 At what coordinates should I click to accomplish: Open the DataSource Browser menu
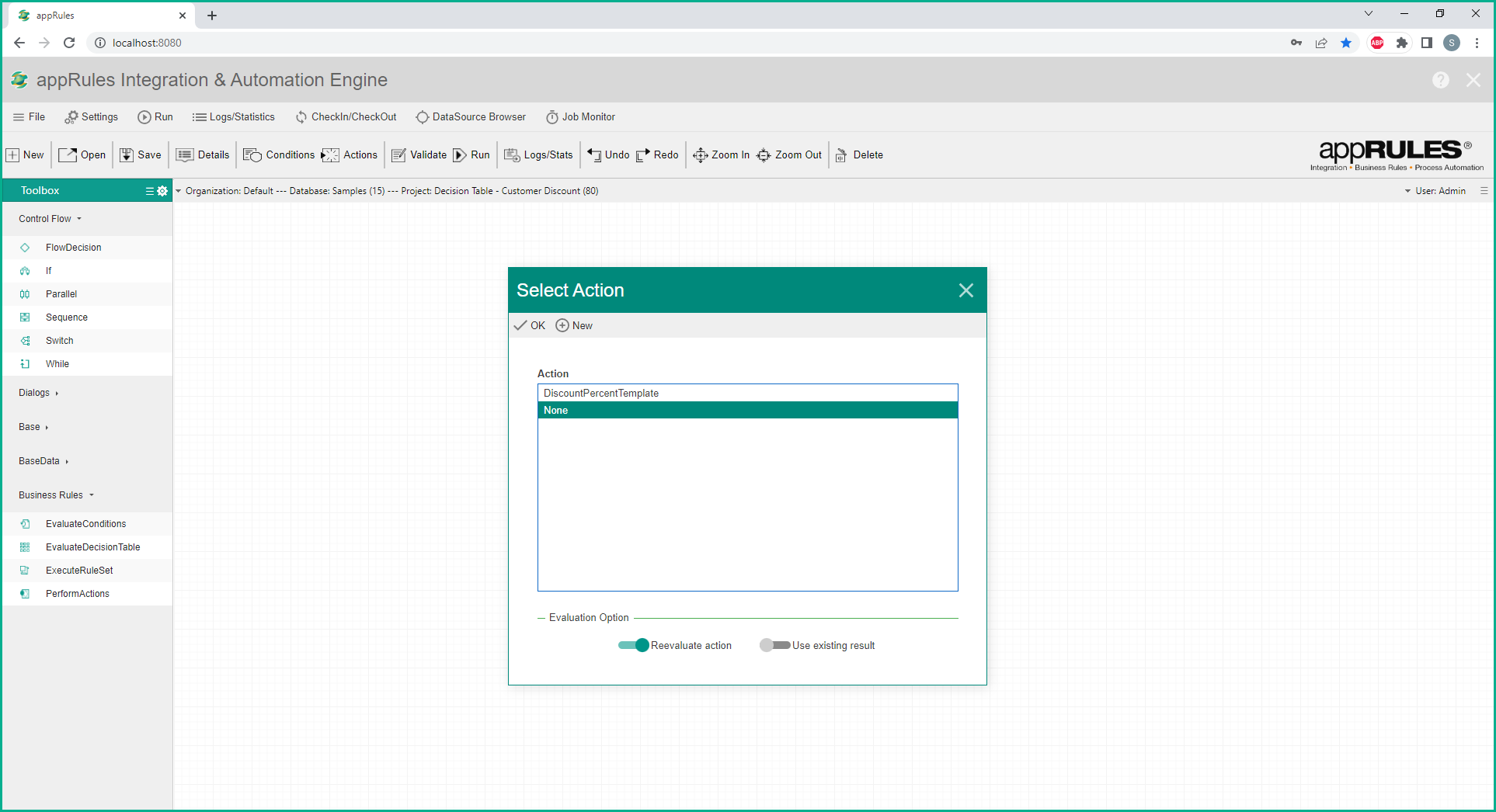click(x=471, y=117)
